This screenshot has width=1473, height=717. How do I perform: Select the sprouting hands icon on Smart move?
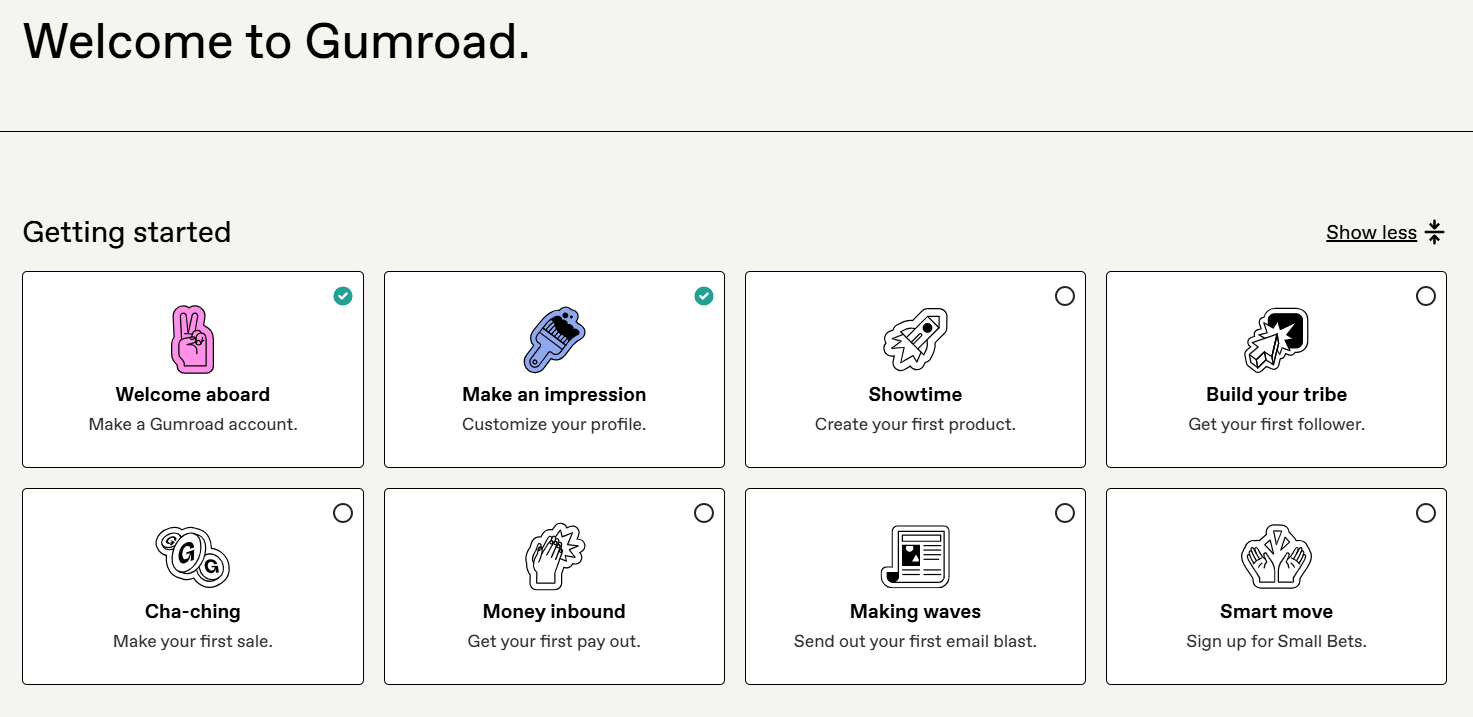pos(1276,555)
